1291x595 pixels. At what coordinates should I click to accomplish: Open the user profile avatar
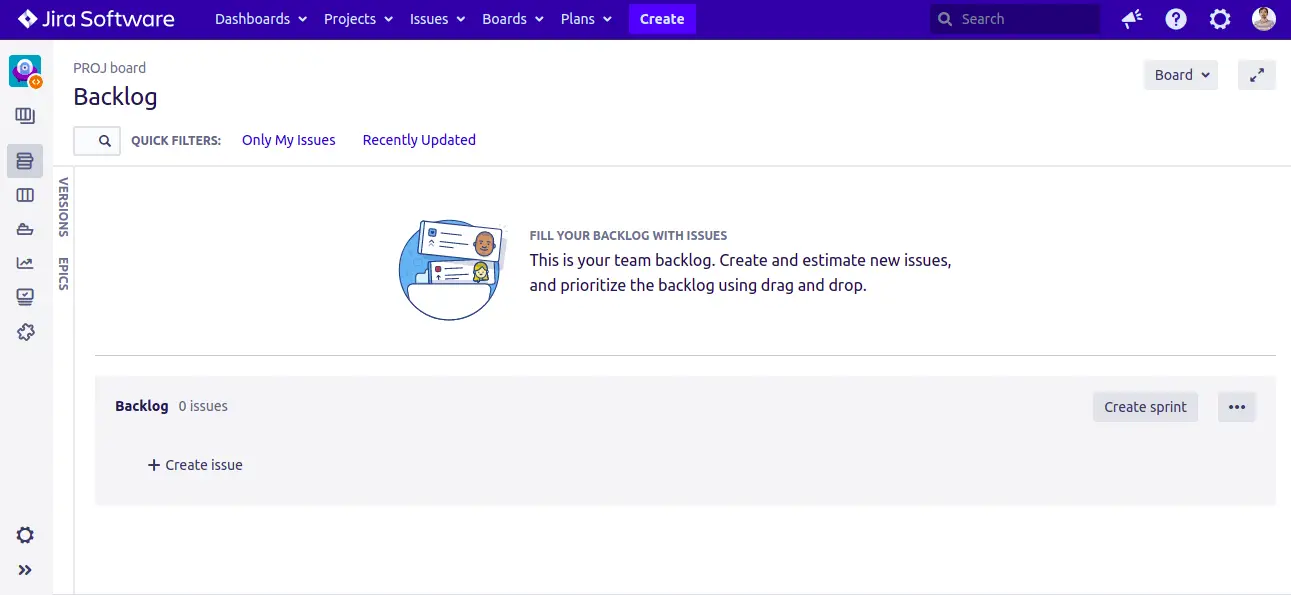point(1264,19)
